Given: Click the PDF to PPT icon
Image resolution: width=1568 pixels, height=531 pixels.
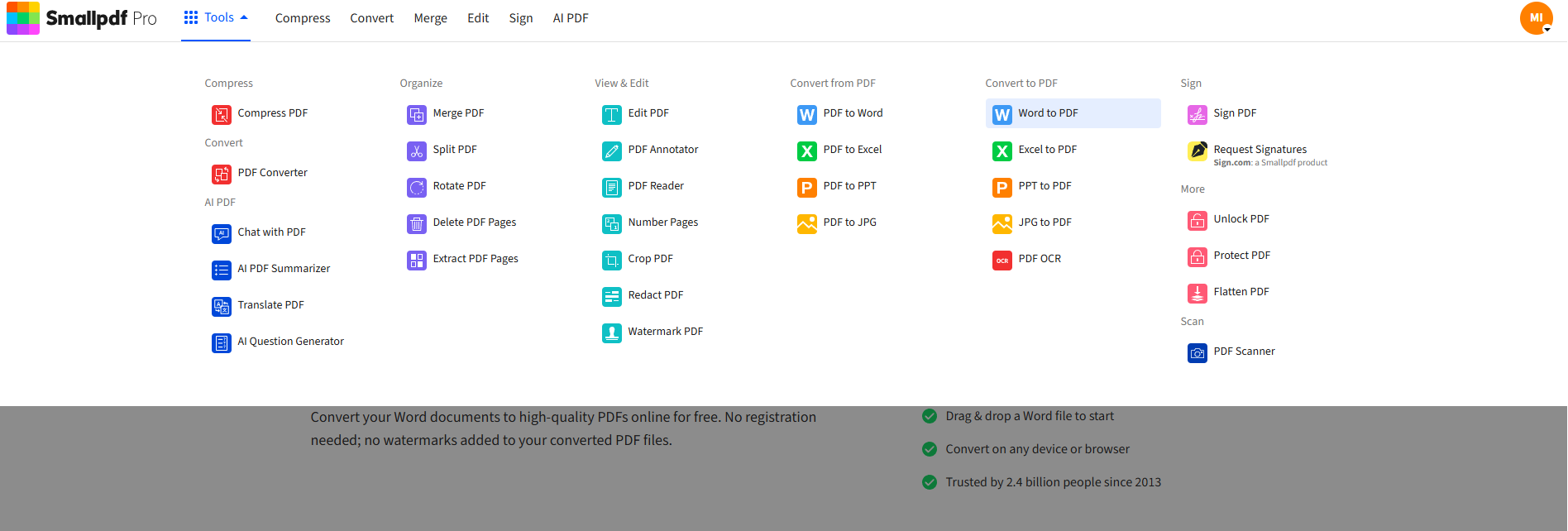Looking at the screenshot, I should click(807, 187).
